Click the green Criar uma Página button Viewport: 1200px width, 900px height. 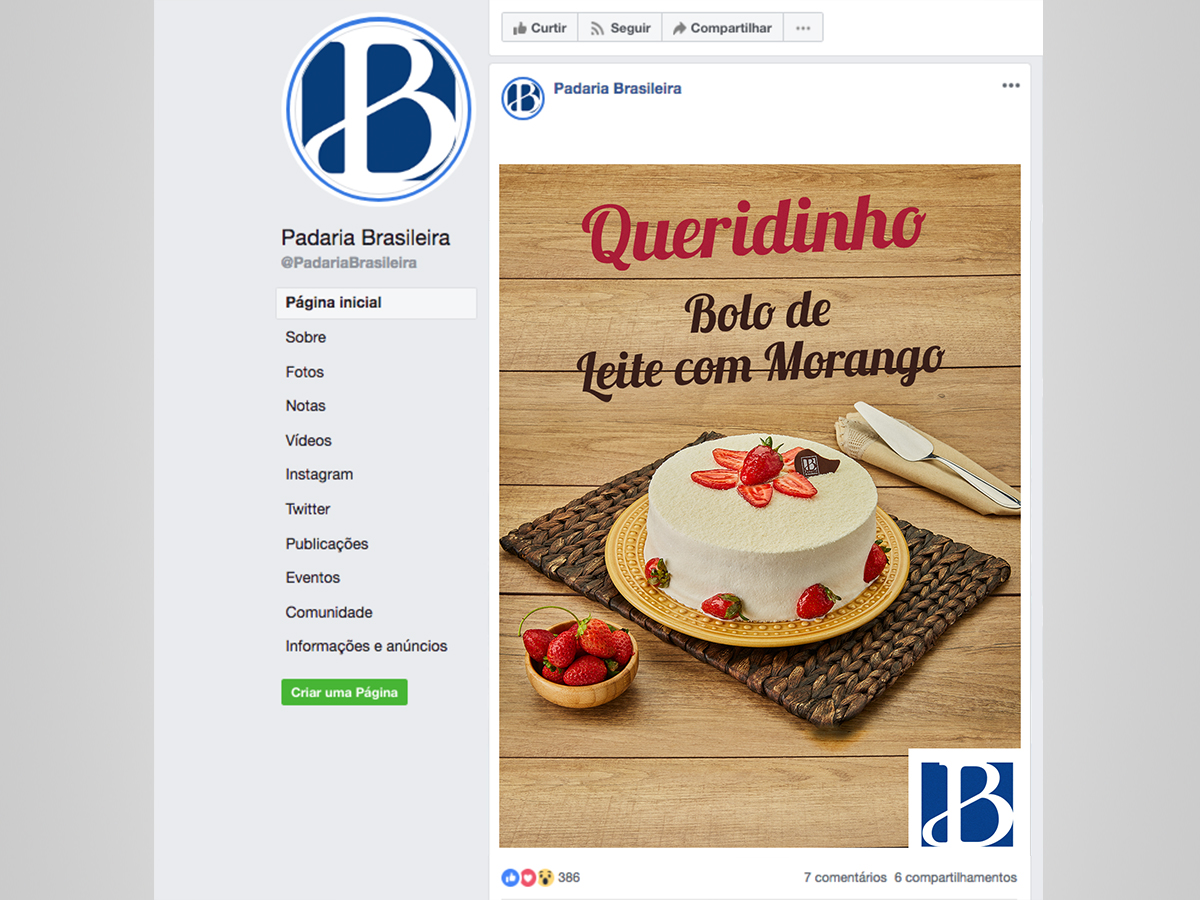[x=344, y=692]
